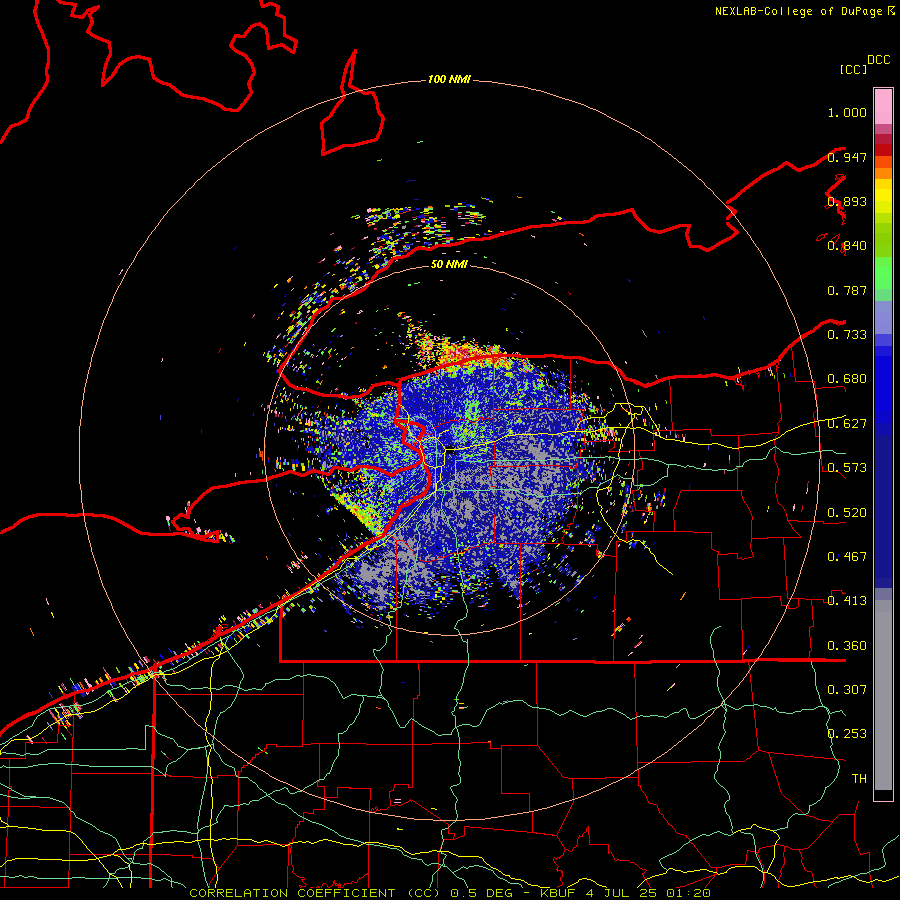Click the 01:20 timestamp text
Image resolution: width=900 pixels, height=900 pixels.
point(688,893)
